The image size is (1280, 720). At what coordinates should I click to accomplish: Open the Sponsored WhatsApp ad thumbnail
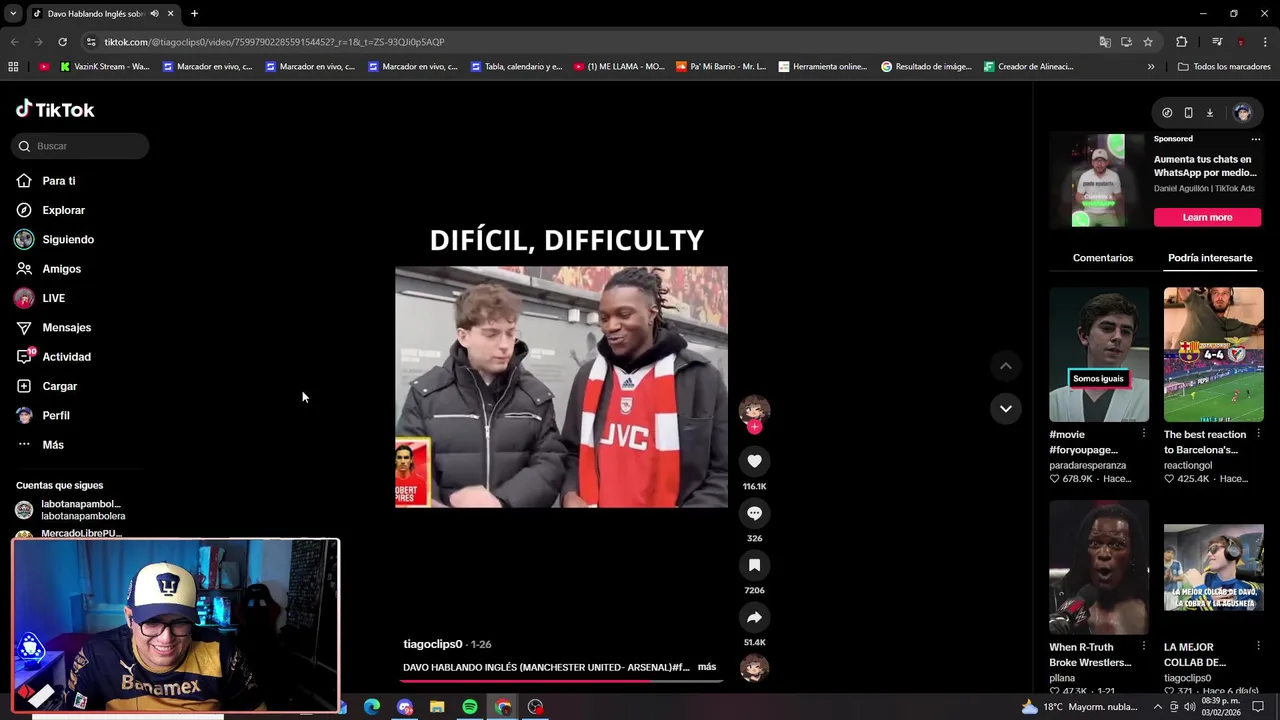coord(1099,181)
